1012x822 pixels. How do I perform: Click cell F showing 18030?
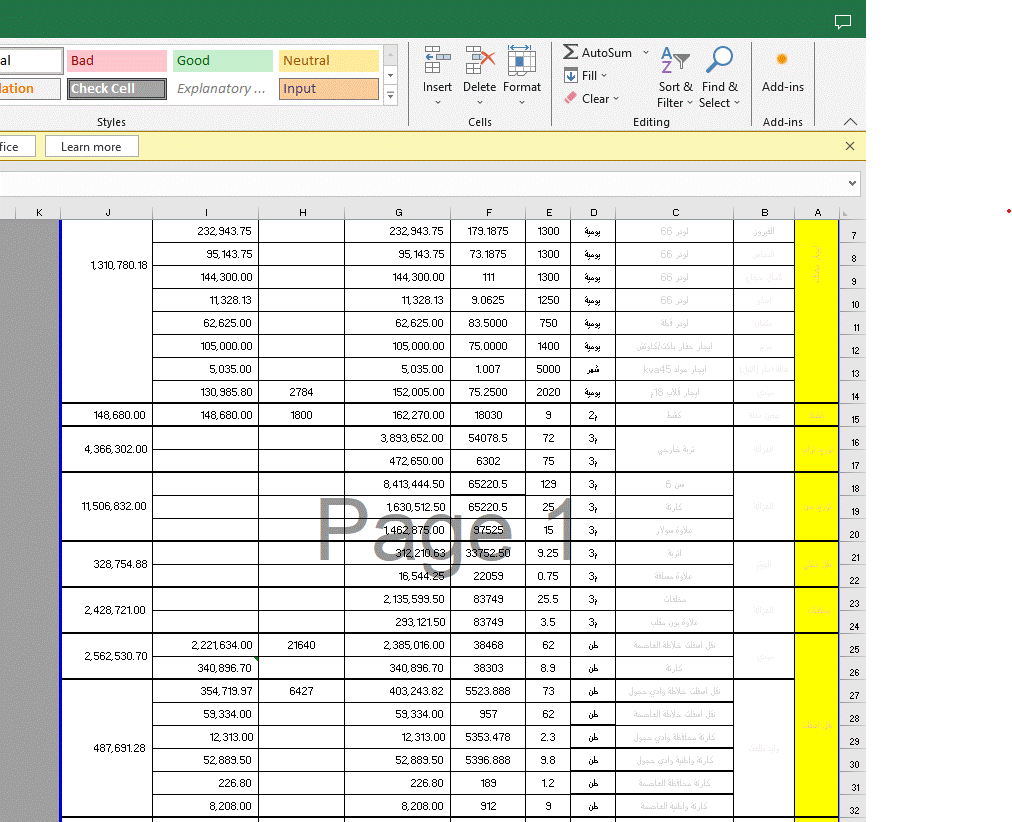488,415
